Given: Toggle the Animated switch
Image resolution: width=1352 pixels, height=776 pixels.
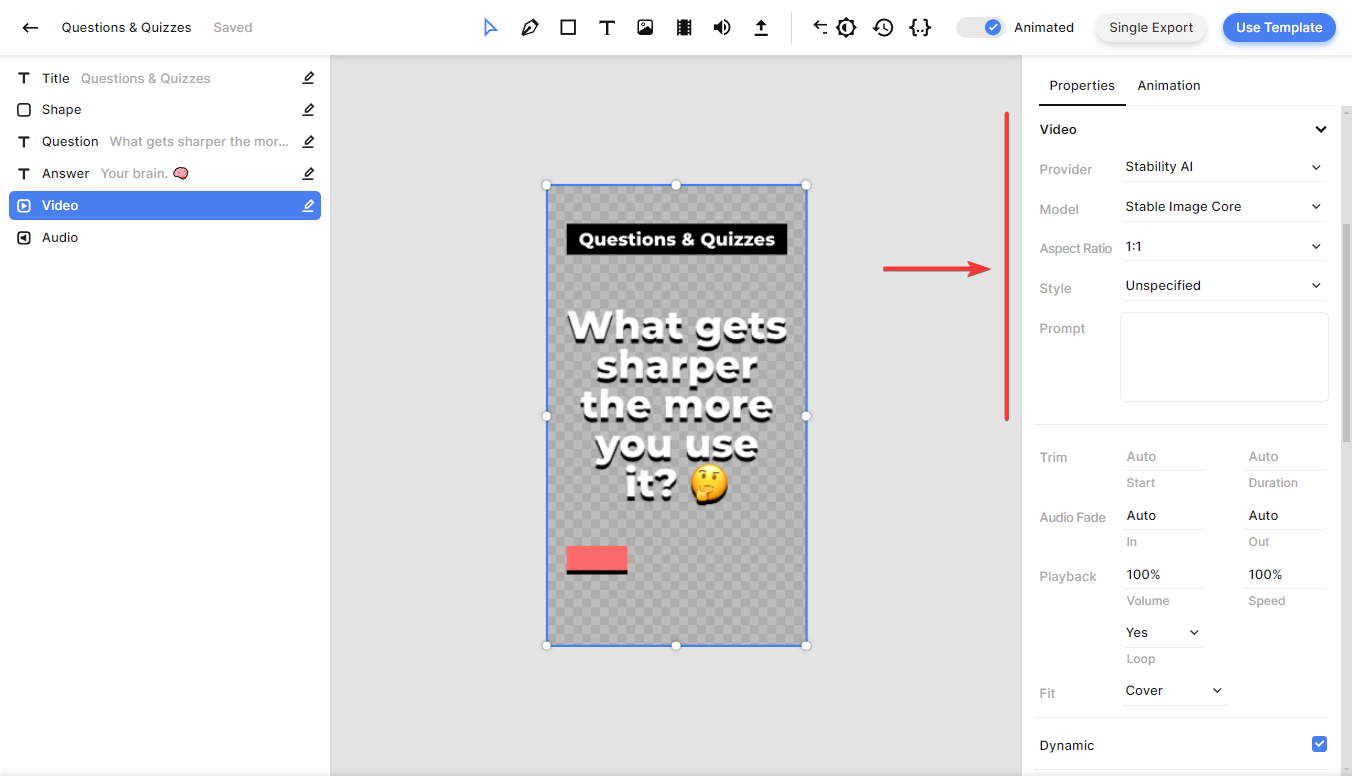Looking at the screenshot, I should click(980, 28).
